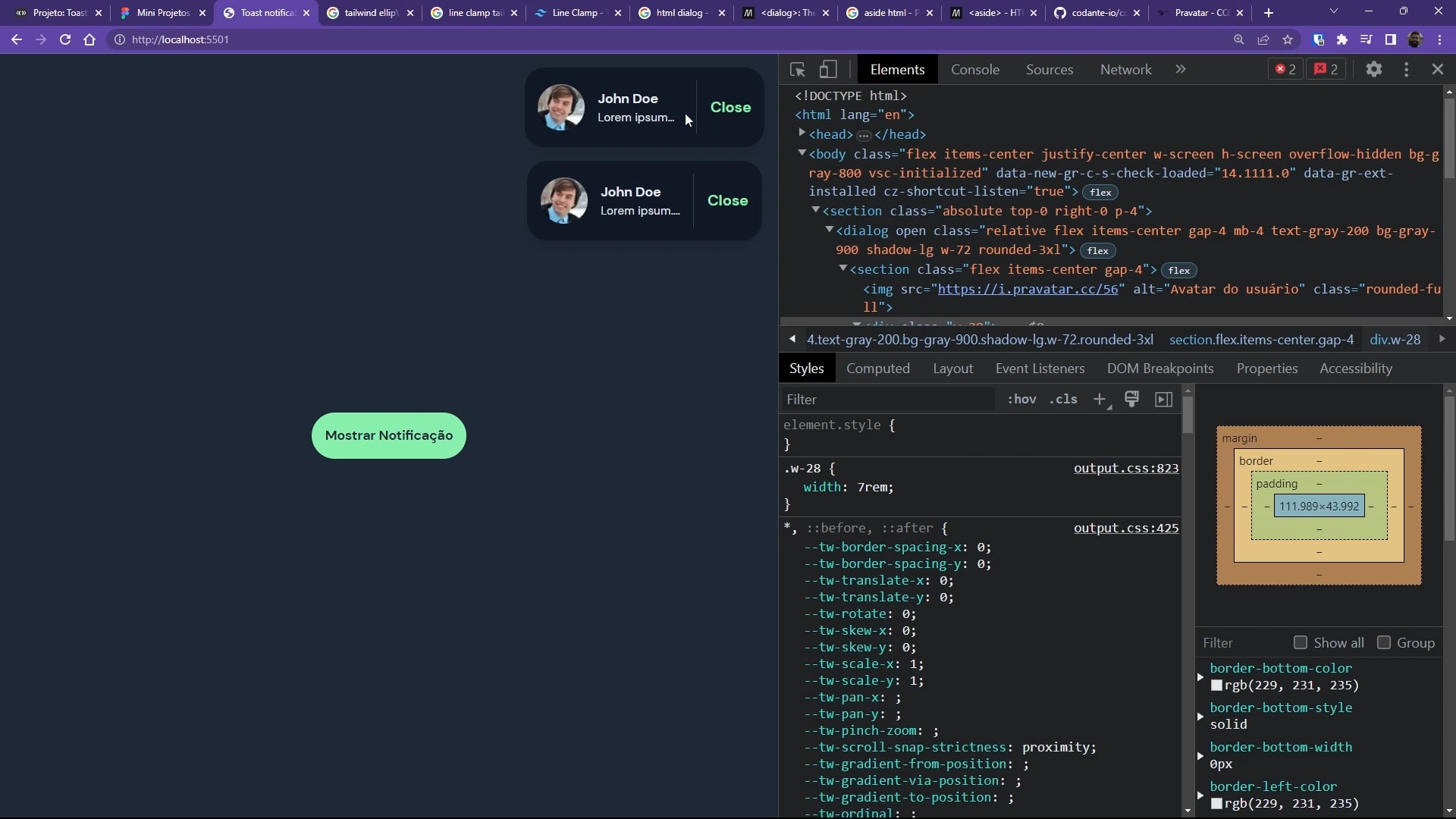Click the Mostrar Notificação button

coord(388,435)
